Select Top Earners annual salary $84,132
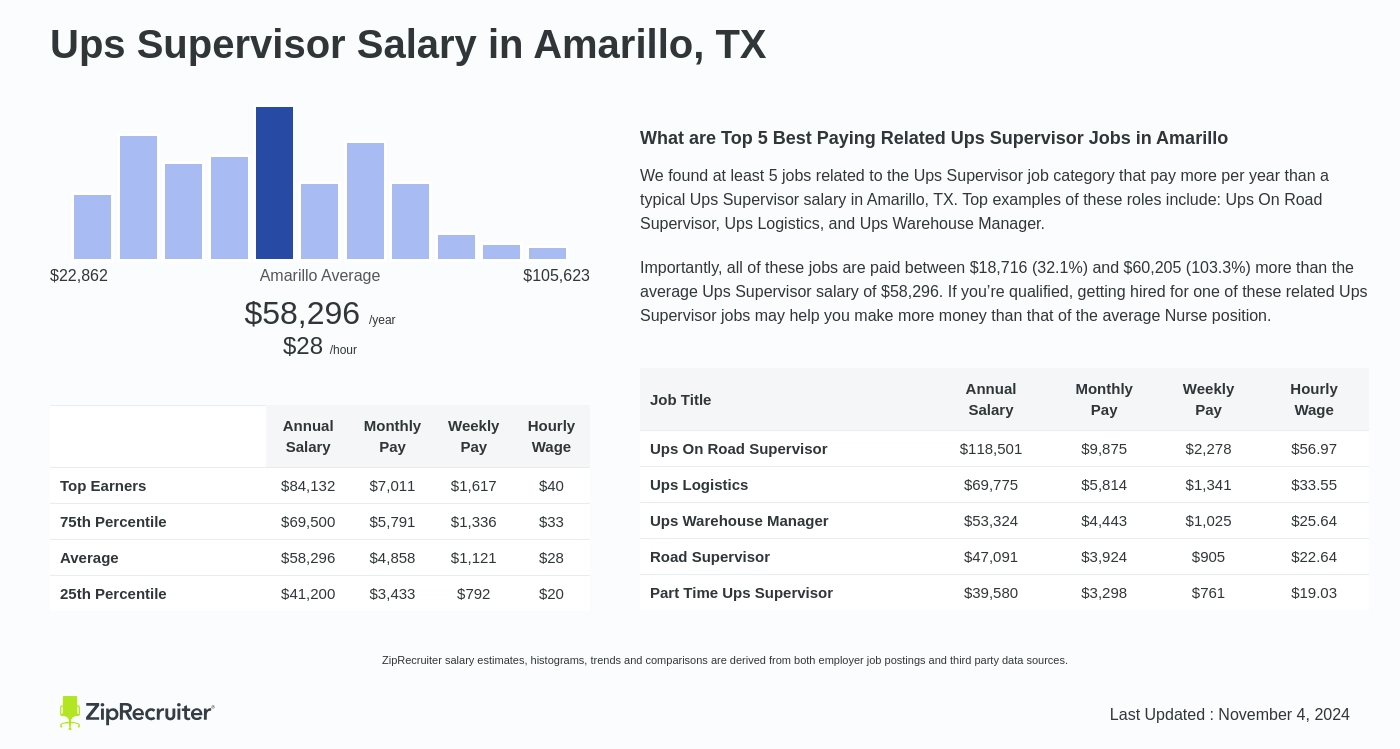1400x749 pixels. [308, 485]
